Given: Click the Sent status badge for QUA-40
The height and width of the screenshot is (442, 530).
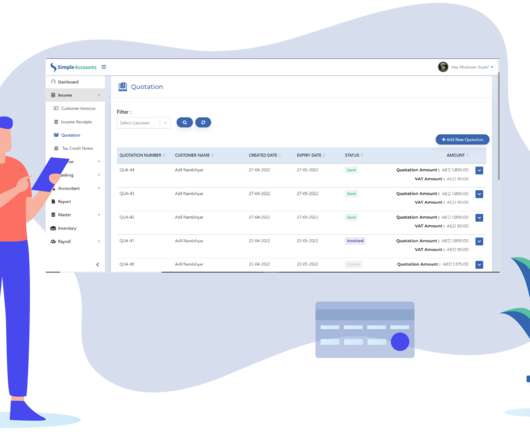Looking at the screenshot, I should click(x=351, y=217).
